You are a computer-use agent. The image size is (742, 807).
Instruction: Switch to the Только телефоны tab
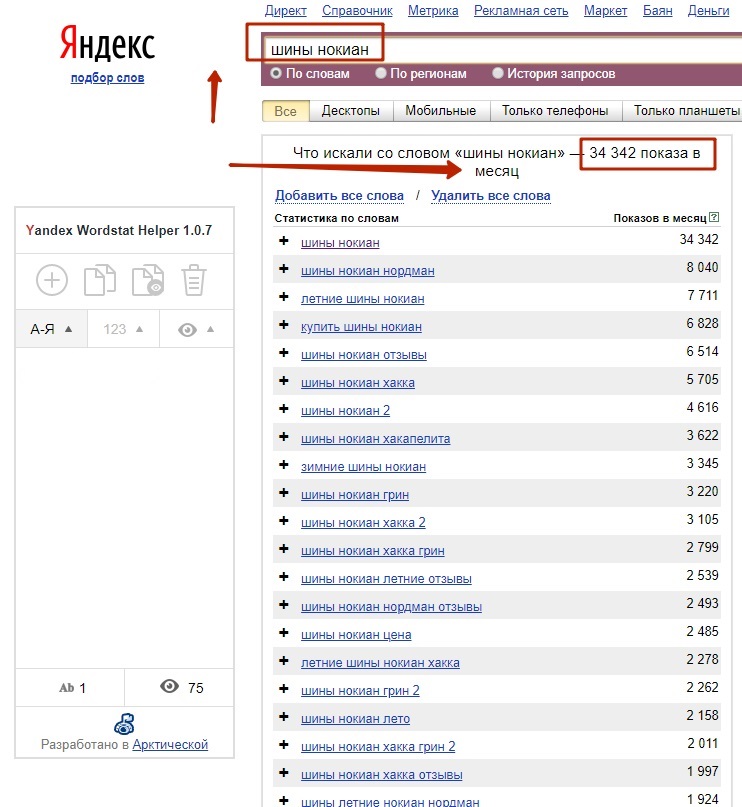click(555, 111)
